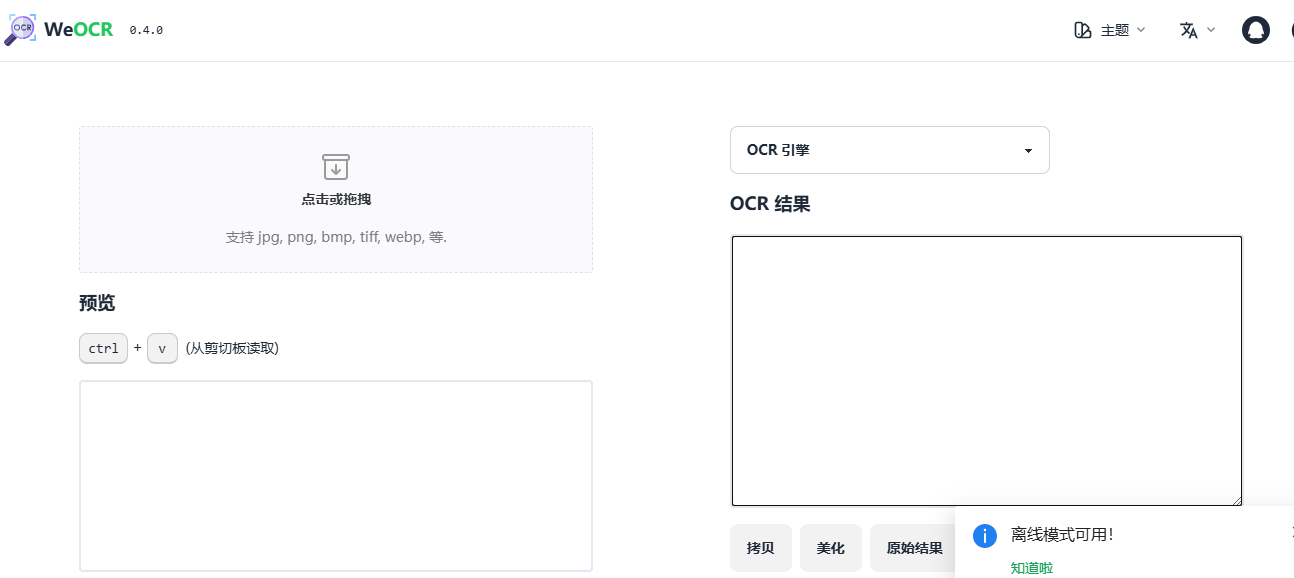The width and height of the screenshot is (1294, 578).
Task: Click the WeOCR magnifier logo icon
Action: click(x=21, y=30)
